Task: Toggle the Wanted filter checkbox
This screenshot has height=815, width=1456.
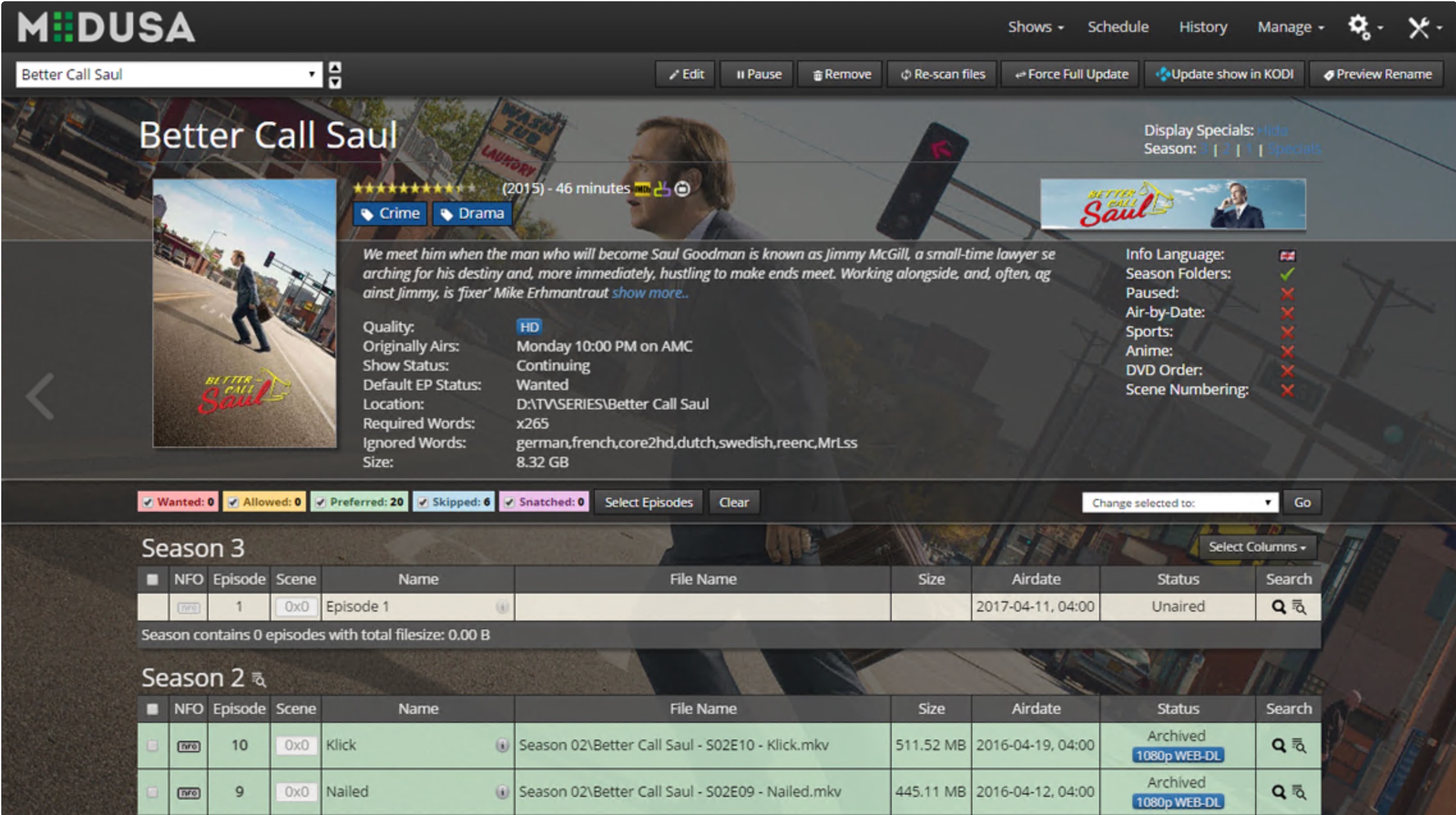Action: coord(148,502)
